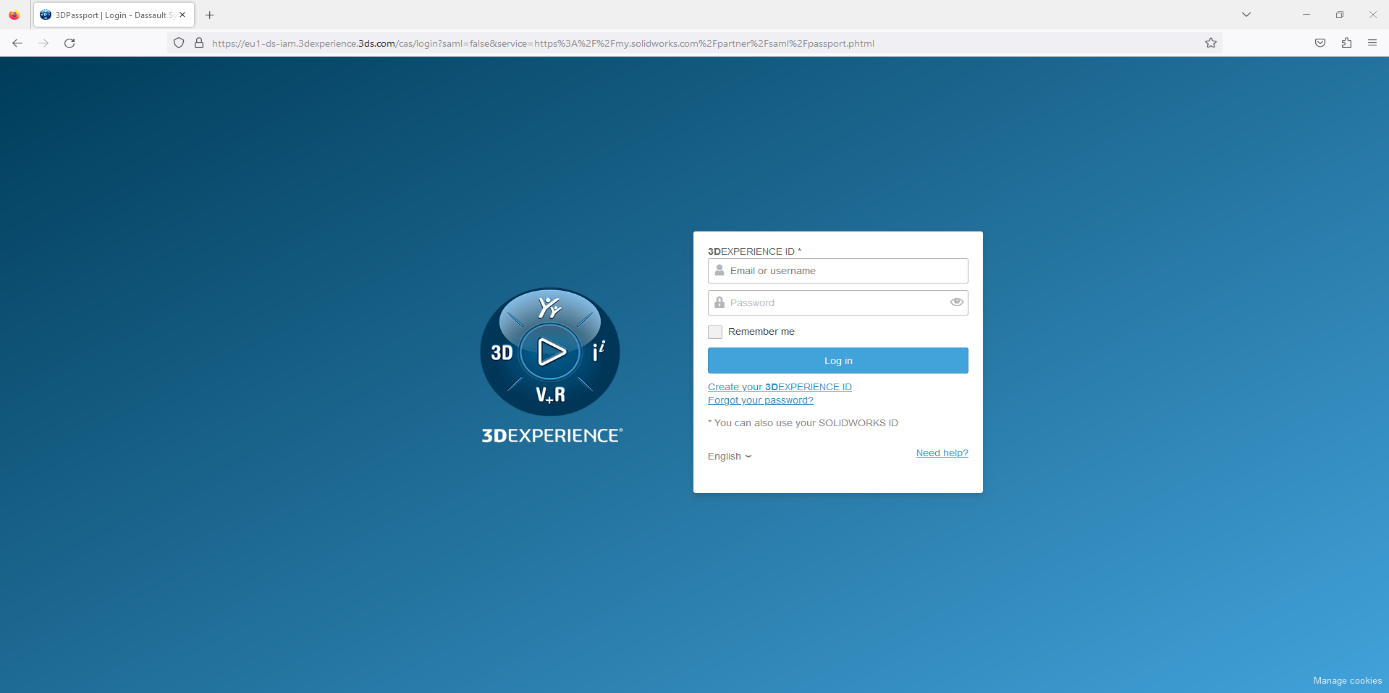Select the 3DPassport Login browser tab
The image size is (1389, 693).
point(110,14)
